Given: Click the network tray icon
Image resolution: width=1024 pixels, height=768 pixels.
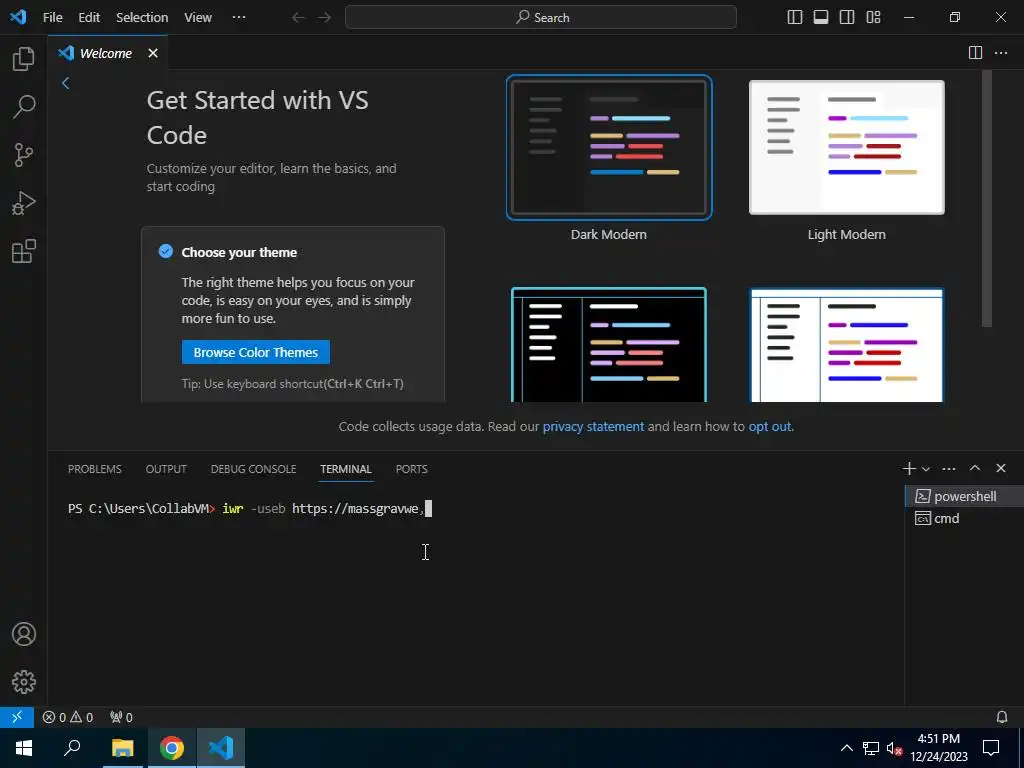Looking at the screenshot, I should pos(871,748).
